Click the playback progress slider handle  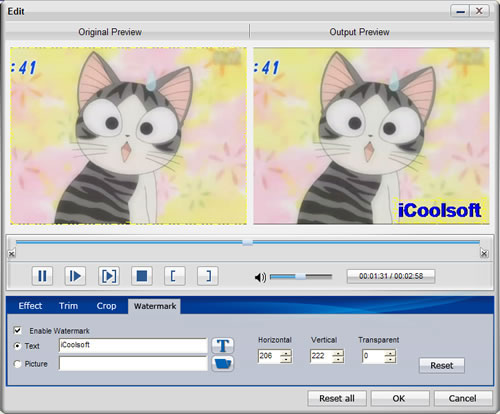click(x=247, y=242)
